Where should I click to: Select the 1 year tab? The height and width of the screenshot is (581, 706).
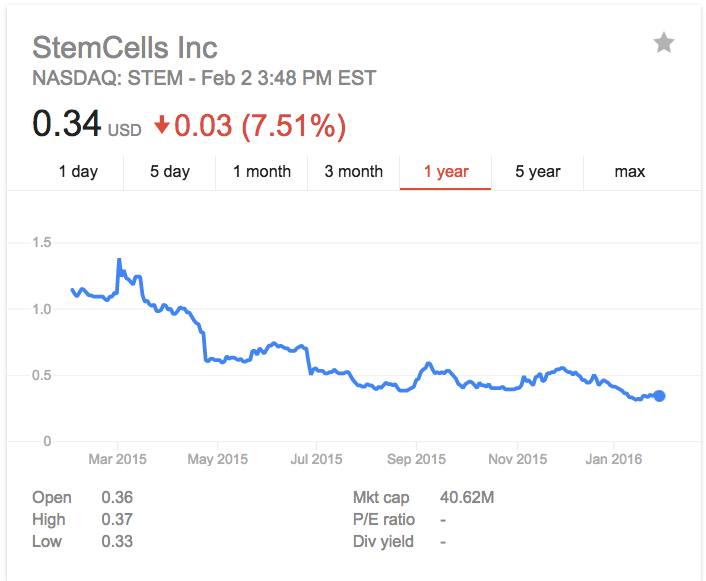pos(445,171)
